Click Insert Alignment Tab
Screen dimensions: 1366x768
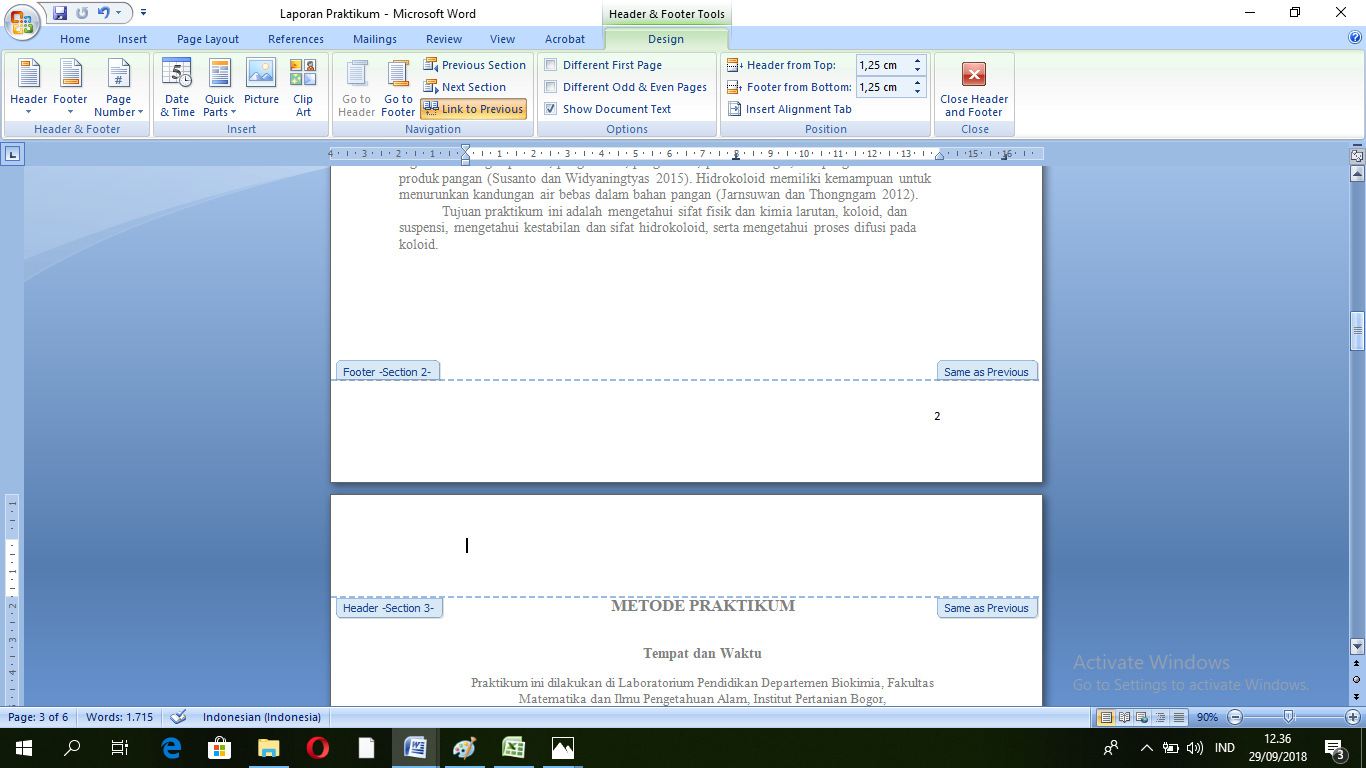tap(789, 109)
